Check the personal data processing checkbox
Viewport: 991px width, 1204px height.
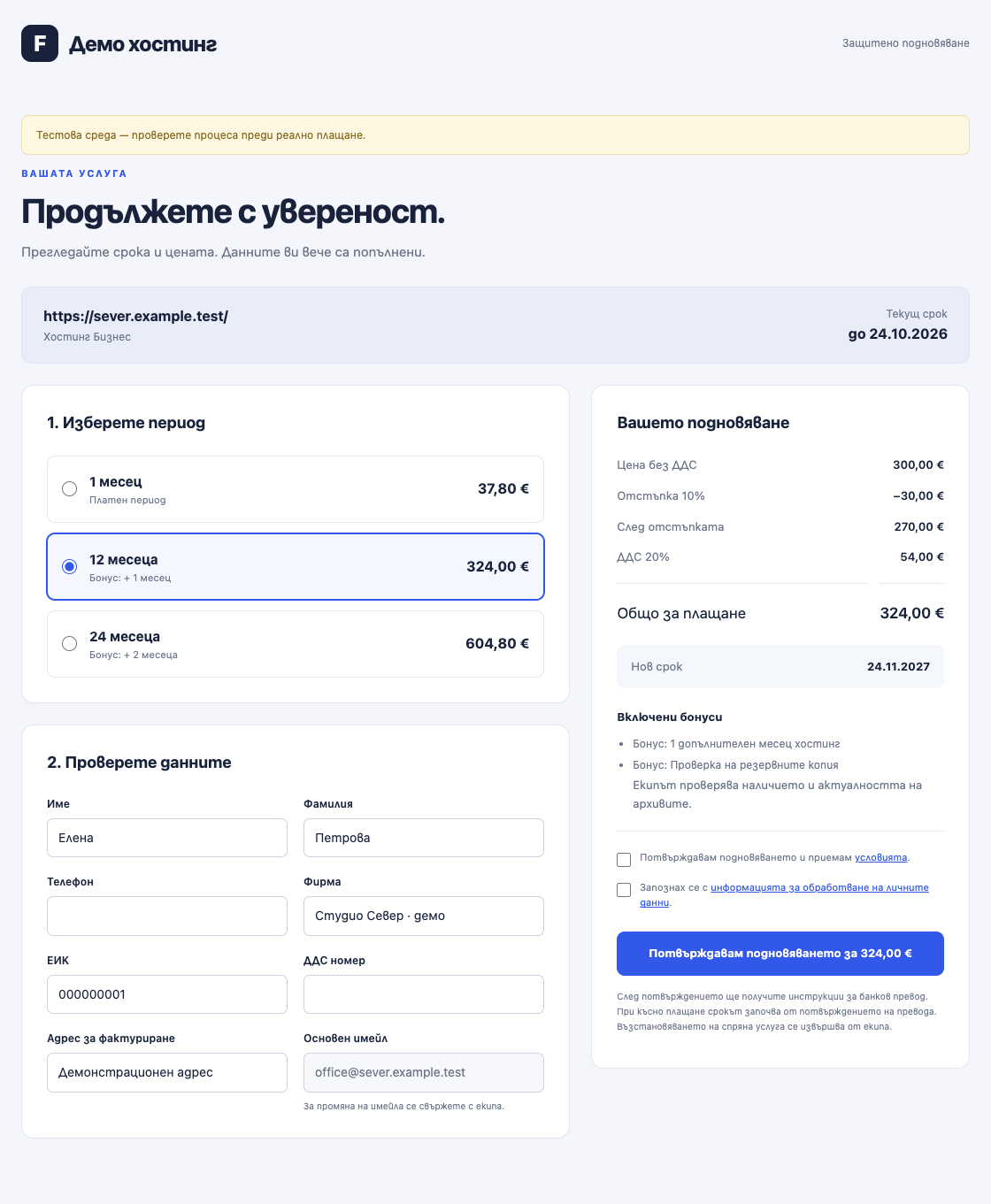pos(624,890)
